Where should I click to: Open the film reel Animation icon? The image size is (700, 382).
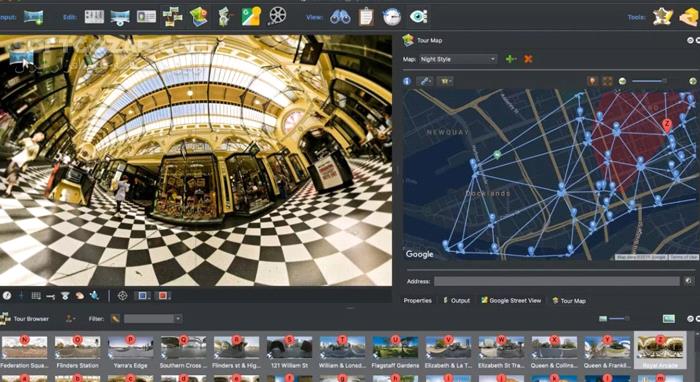[277, 17]
